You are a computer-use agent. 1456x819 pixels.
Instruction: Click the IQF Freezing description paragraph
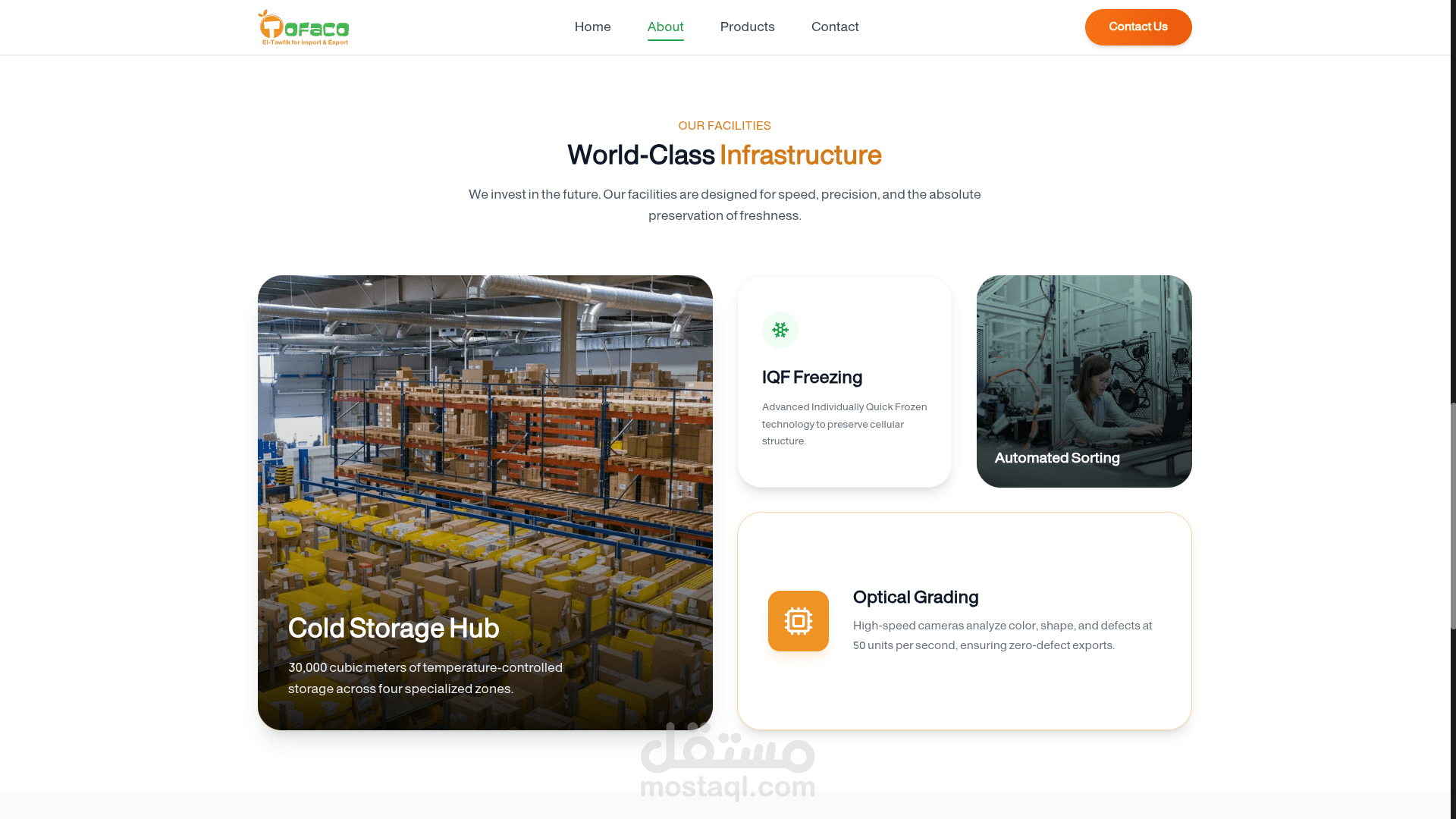point(845,424)
